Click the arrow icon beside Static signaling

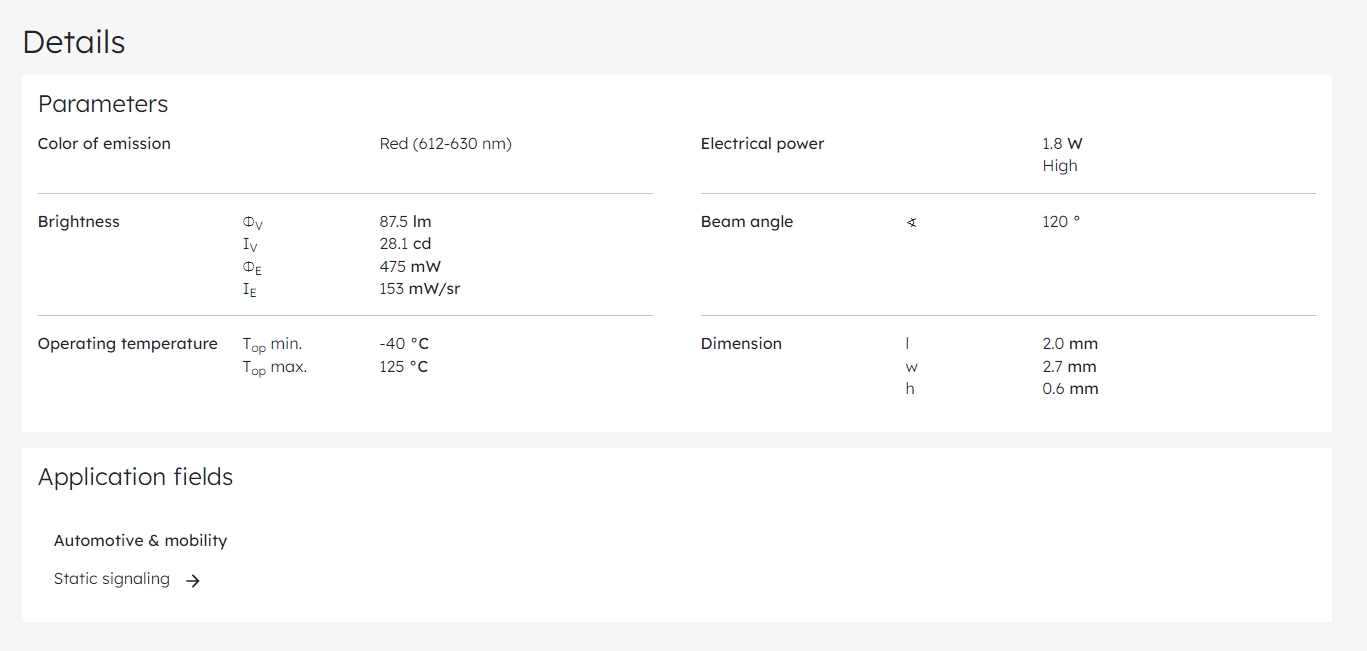pos(193,580)
